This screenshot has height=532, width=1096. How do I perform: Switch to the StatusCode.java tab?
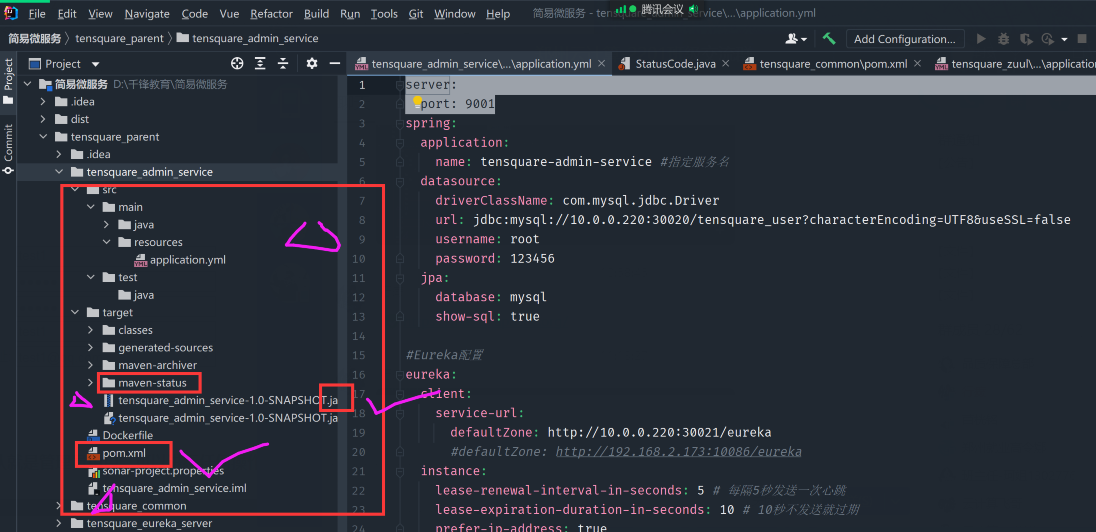675,64
